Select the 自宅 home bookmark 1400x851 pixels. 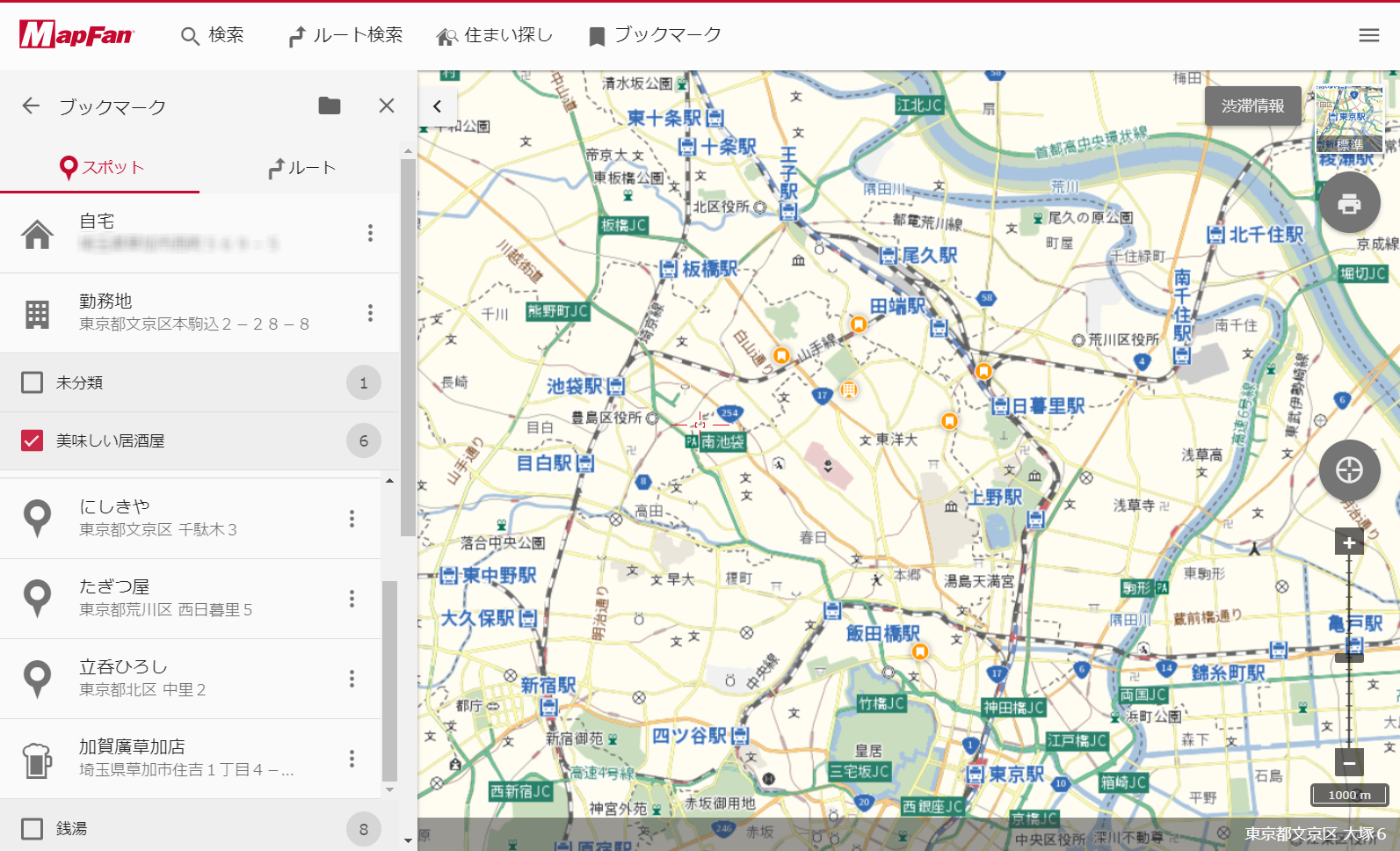click(199, 233)
